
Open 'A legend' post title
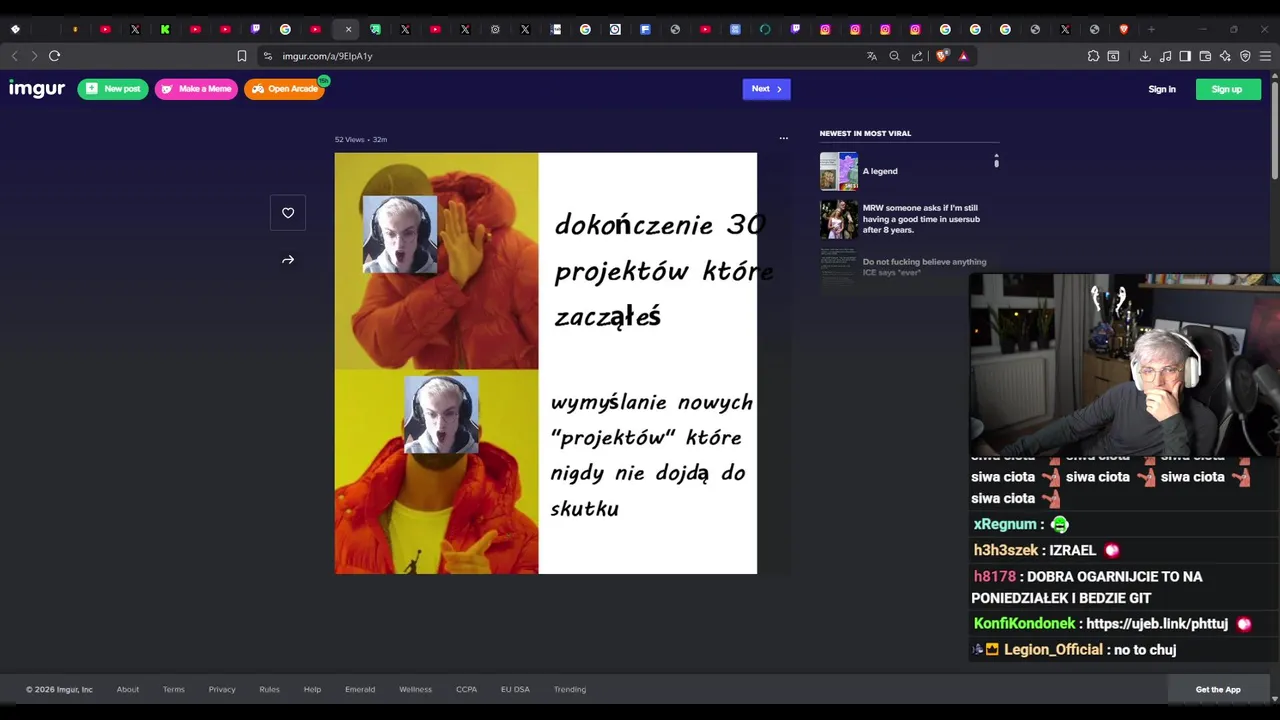pyautogui.click(x=880, y=171)
